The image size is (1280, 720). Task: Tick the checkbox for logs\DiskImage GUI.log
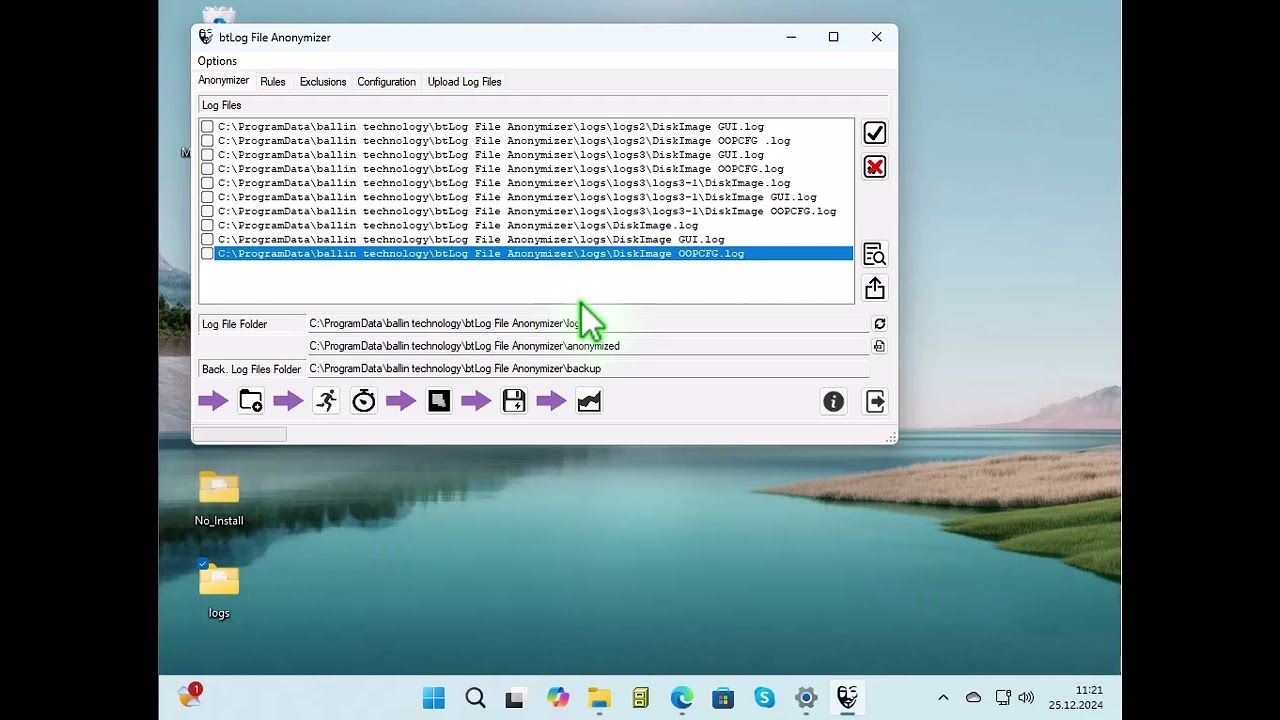tap(207, 240)
